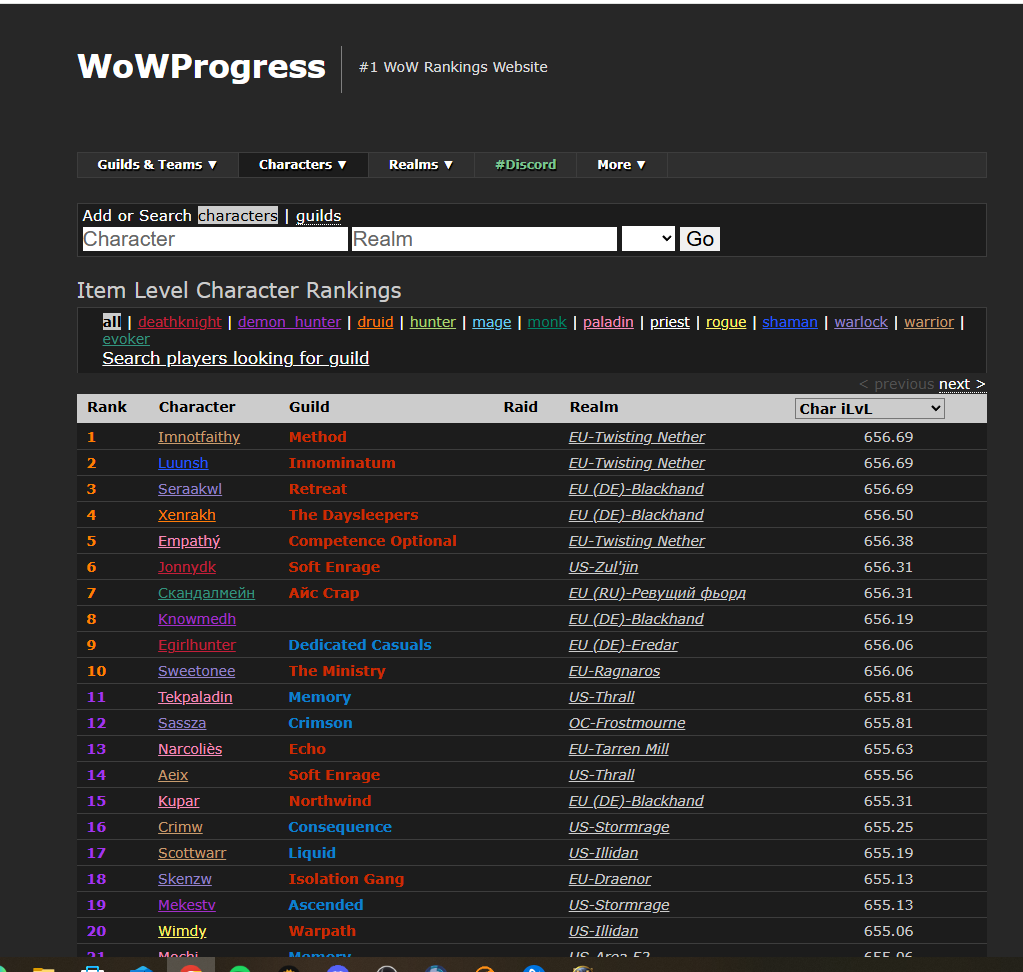Filter rankings by warrior class
1023x972 pixels.
928,322
